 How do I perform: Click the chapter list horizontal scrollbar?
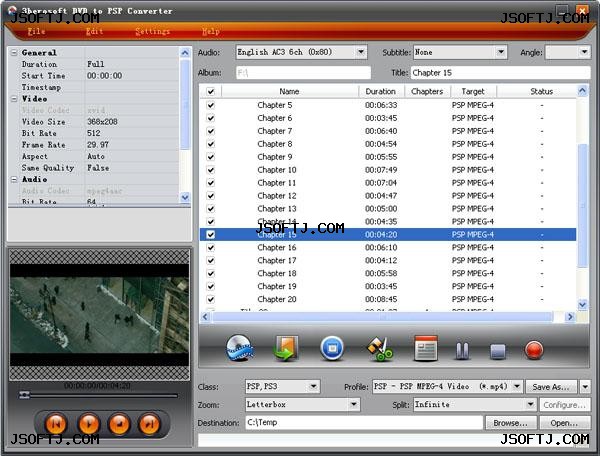point(383,317)
